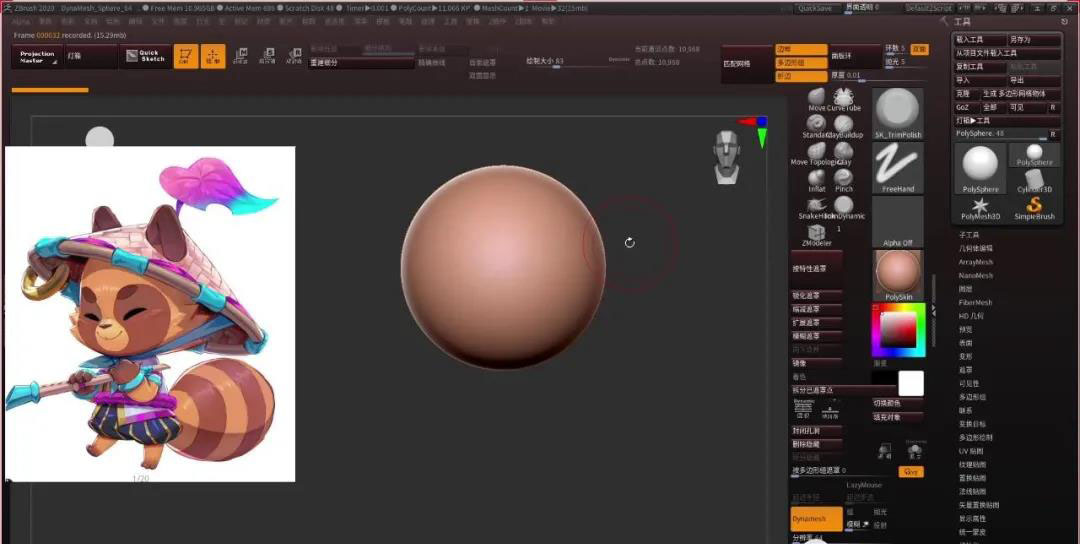Toggle the 多边形组 option
The image size is (1080, 544).
coord(801,63)
